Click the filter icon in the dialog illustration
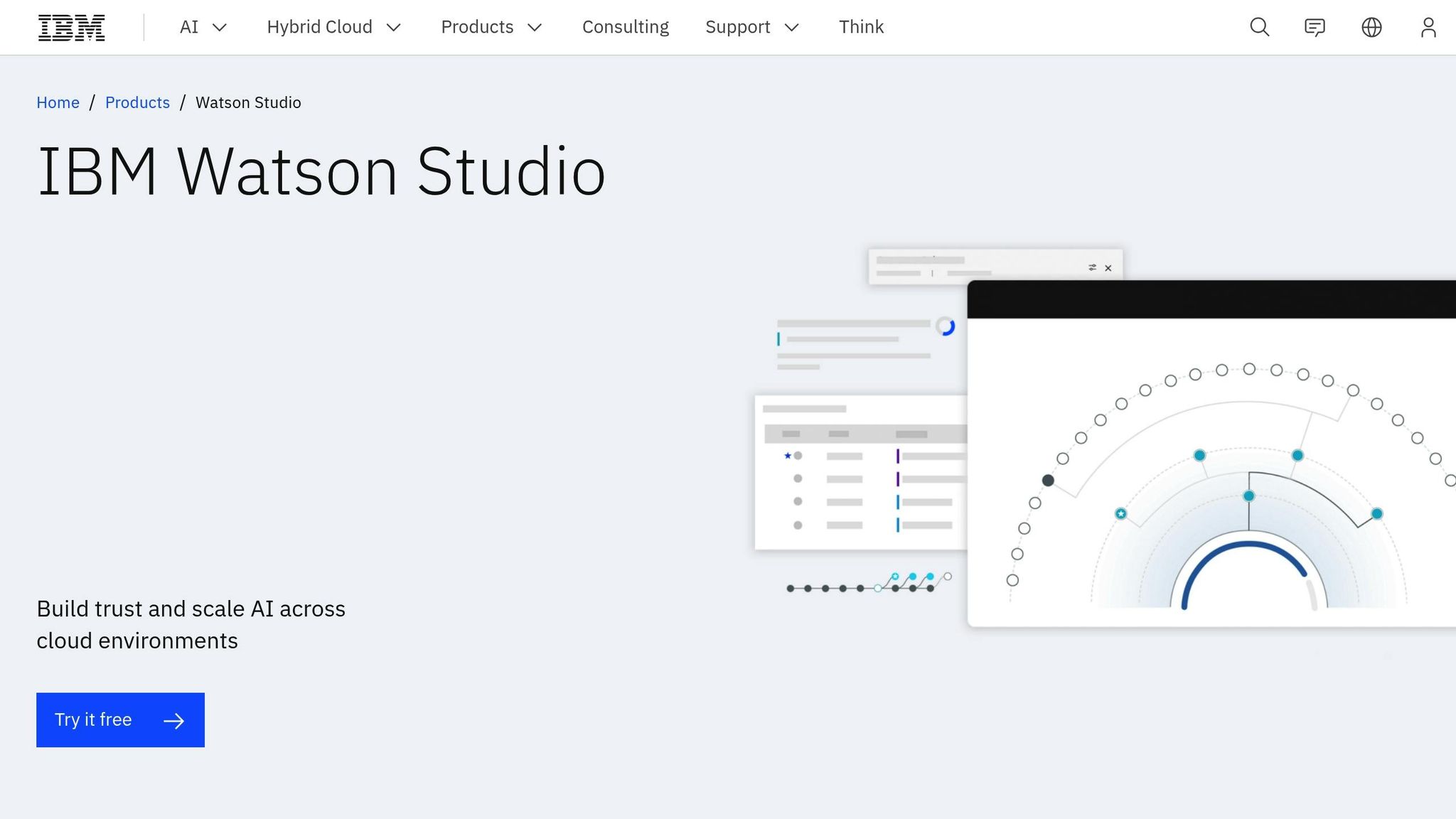 coord(1092,267)
